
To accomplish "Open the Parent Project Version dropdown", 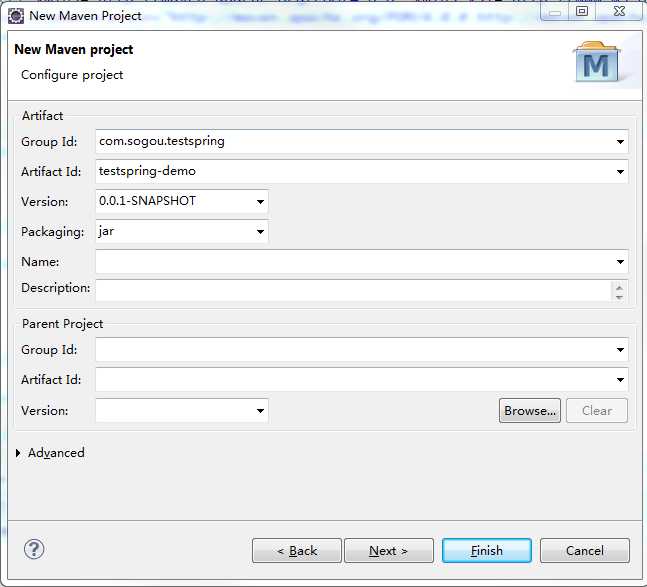I will 260,410.
